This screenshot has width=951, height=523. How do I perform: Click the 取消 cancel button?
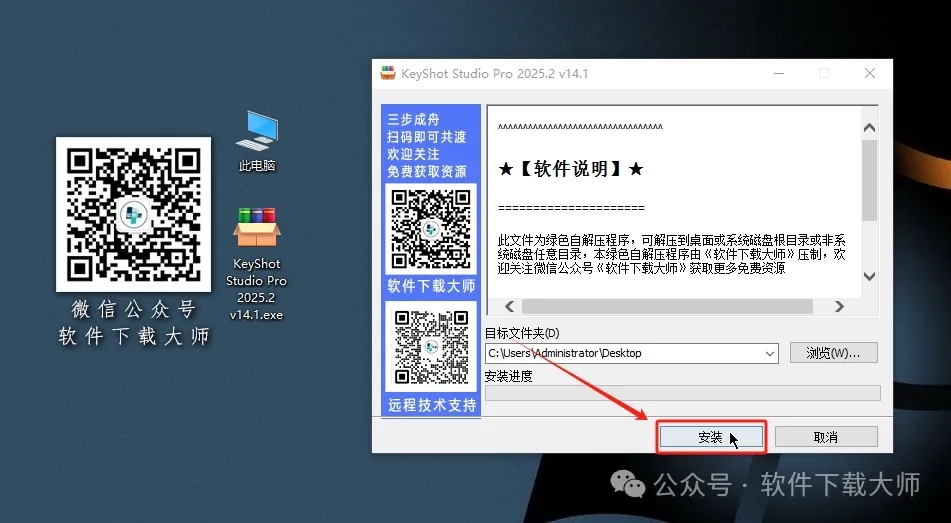coord(826,437)
